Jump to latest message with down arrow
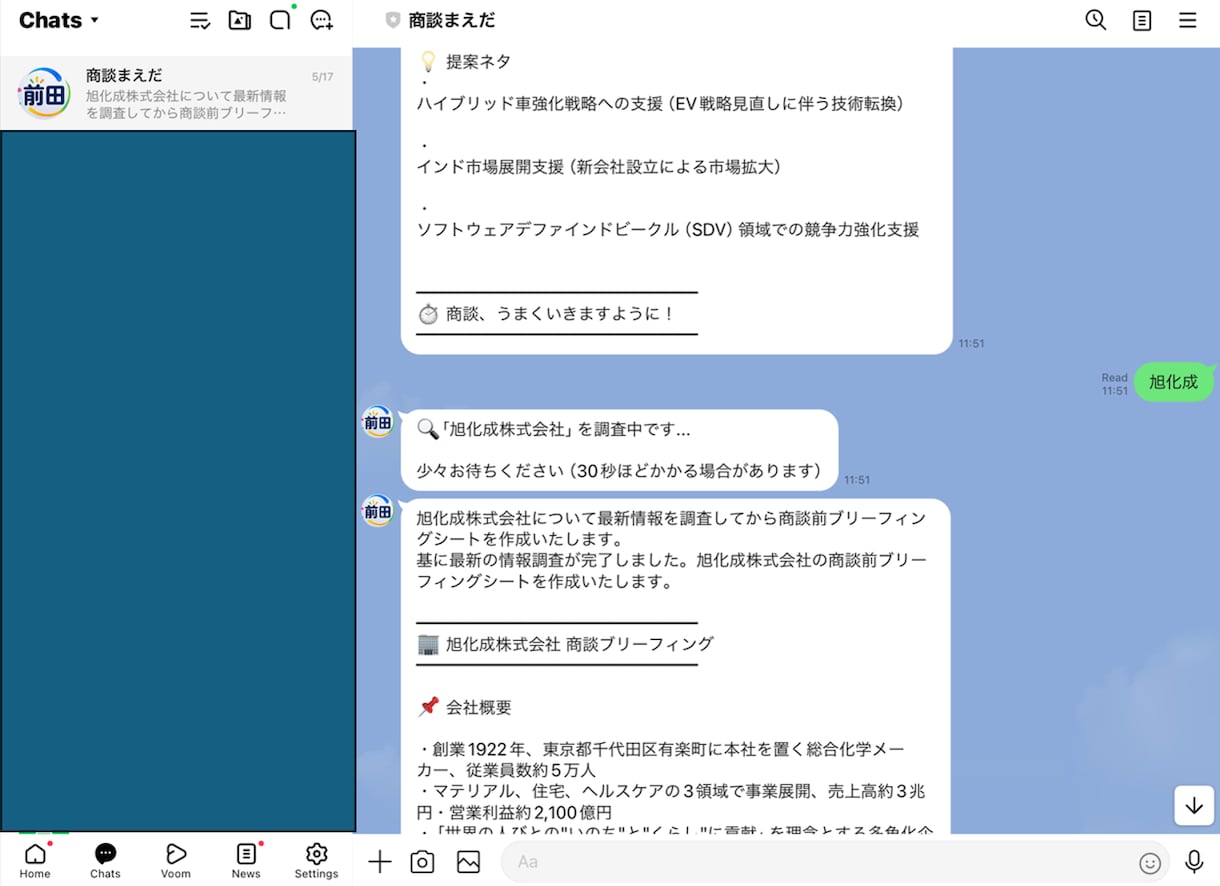 click(1194, 805)
